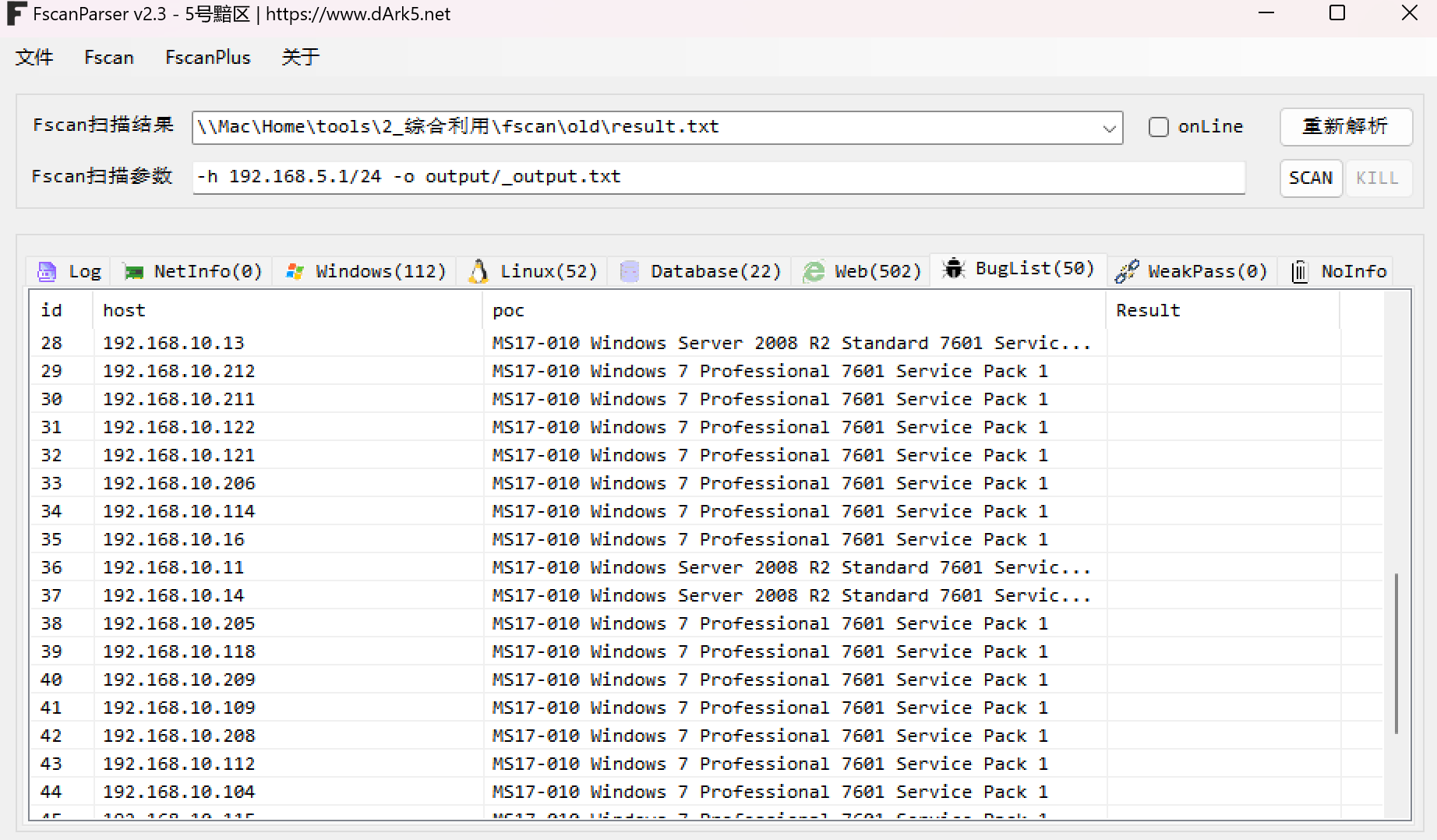Image resolution: width=1437 pixels, height=840 pixels.
Task: Select row with host 192.168.10.114
Action: coord(705,511)
